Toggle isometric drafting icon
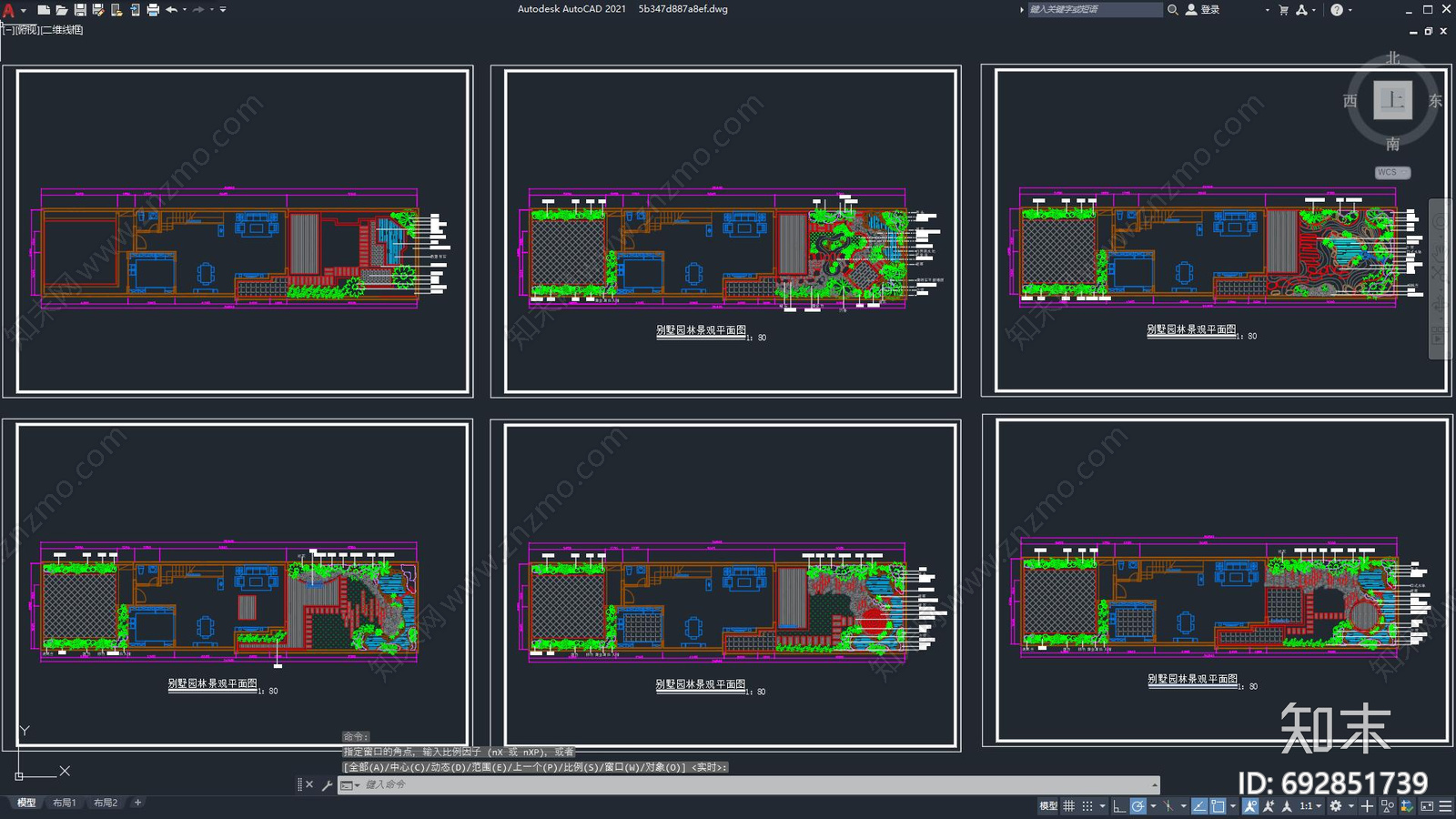This screenshot has height=819, width=1456. click(1168, 806)
